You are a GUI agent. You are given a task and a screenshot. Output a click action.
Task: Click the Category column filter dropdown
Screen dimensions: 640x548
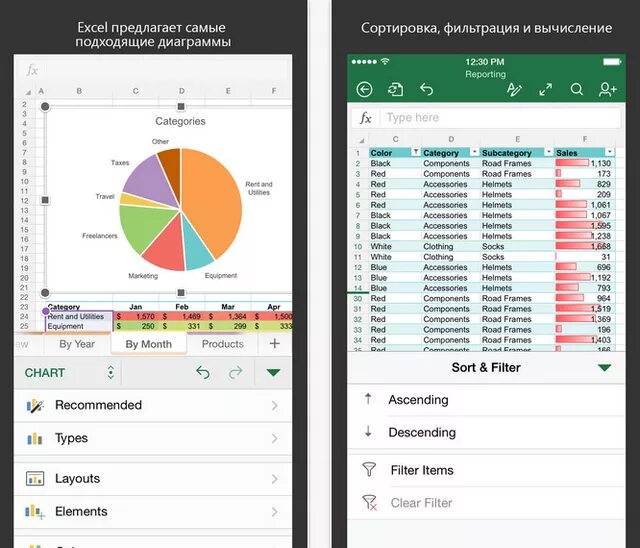(x=474, y=152)
